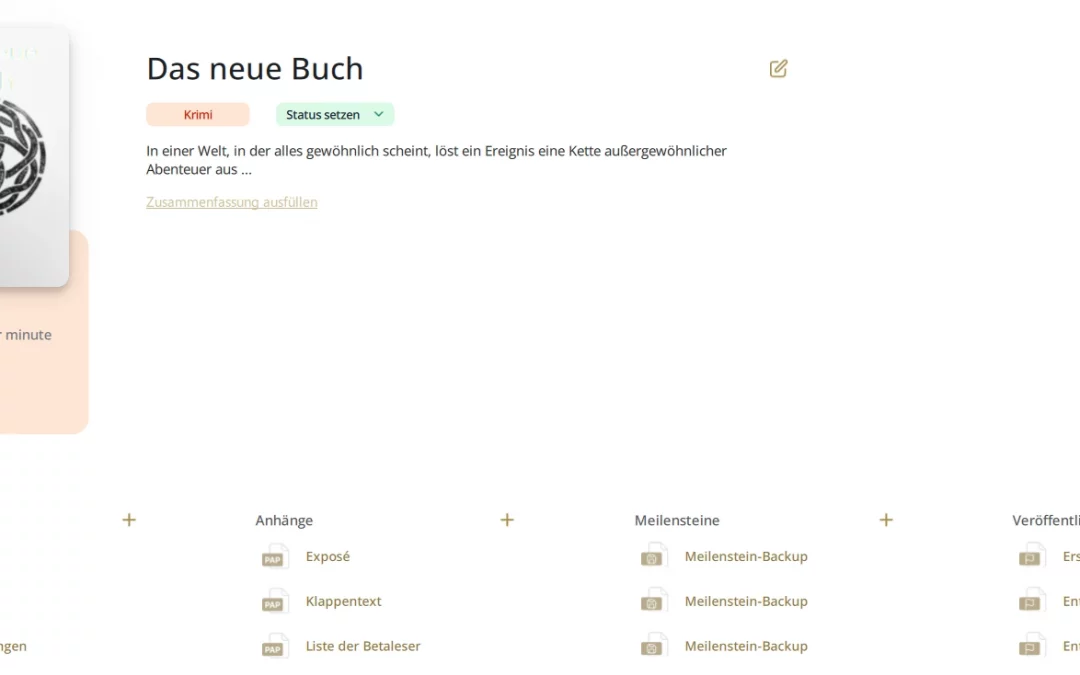Click the Meilensteine section heading

coord(677,521)
